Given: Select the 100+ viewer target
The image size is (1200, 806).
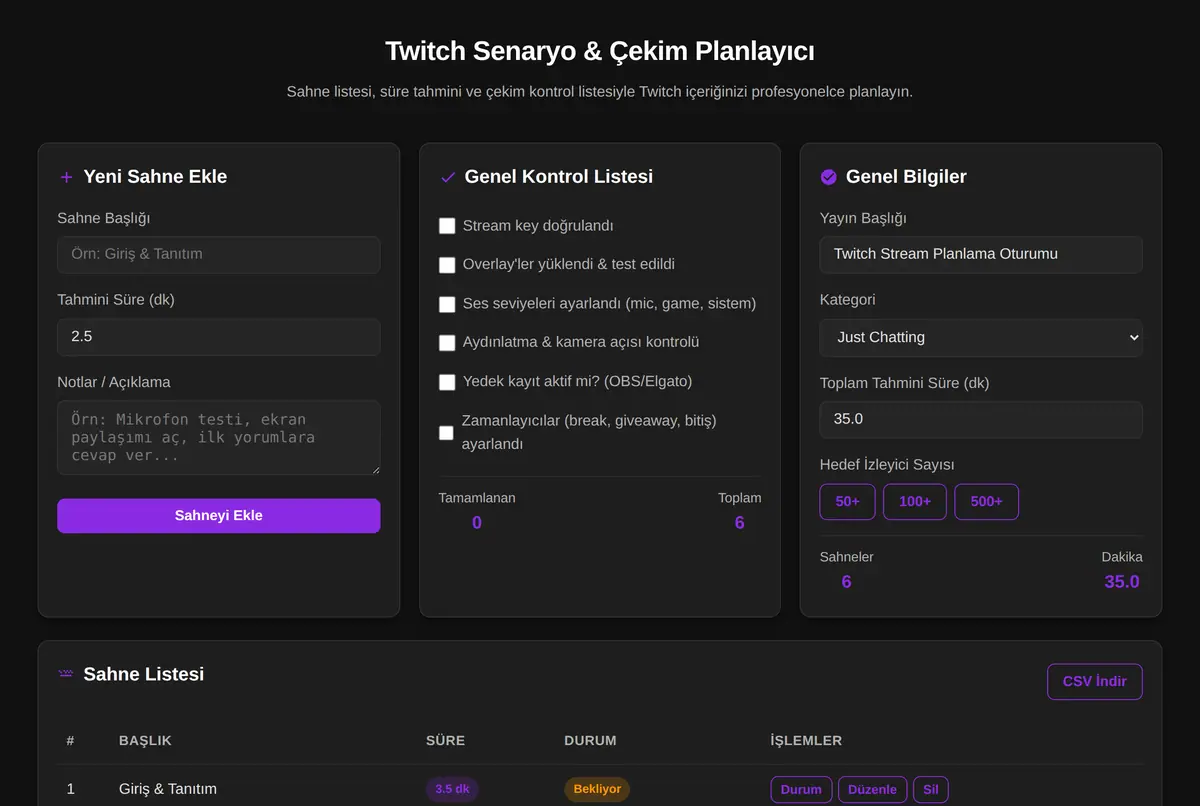Looking at the screenshot, I should pos(915,502).
